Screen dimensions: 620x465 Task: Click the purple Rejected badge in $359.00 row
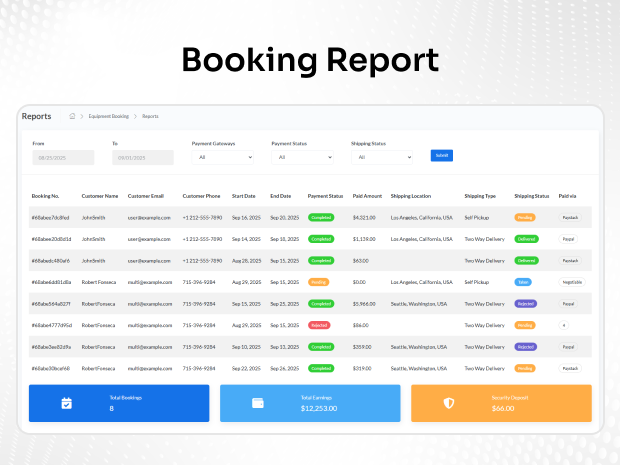[x=525, y=347]
